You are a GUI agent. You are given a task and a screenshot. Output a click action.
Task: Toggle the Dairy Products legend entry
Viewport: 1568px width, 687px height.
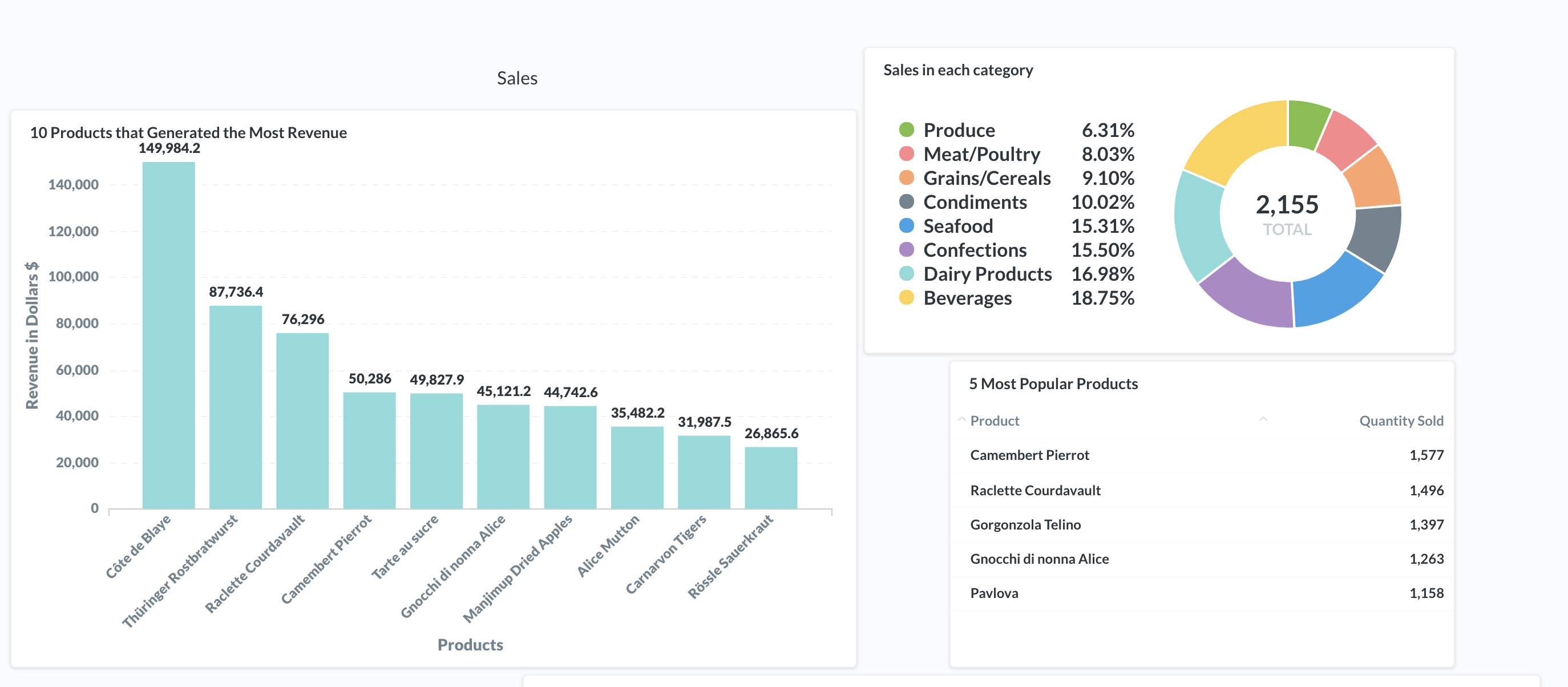click(x=987, y=274)
